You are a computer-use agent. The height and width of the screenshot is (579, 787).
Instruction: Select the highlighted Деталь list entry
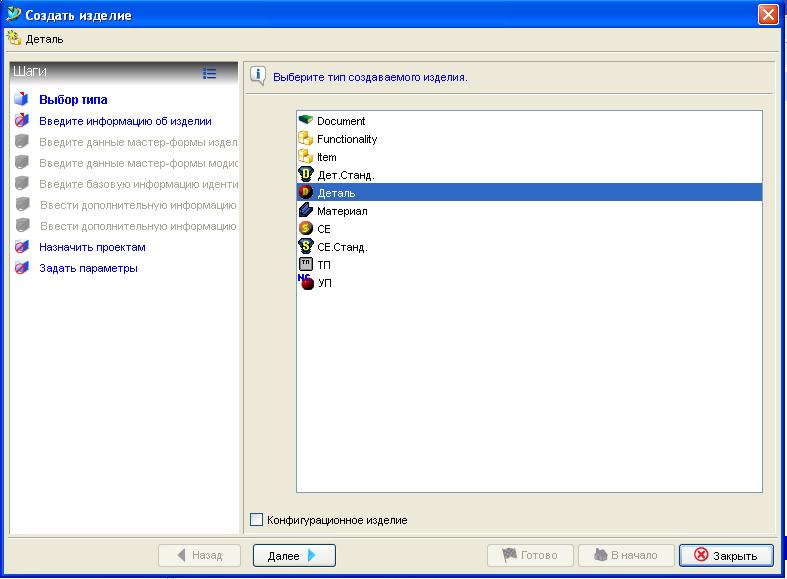pos(529,192)
